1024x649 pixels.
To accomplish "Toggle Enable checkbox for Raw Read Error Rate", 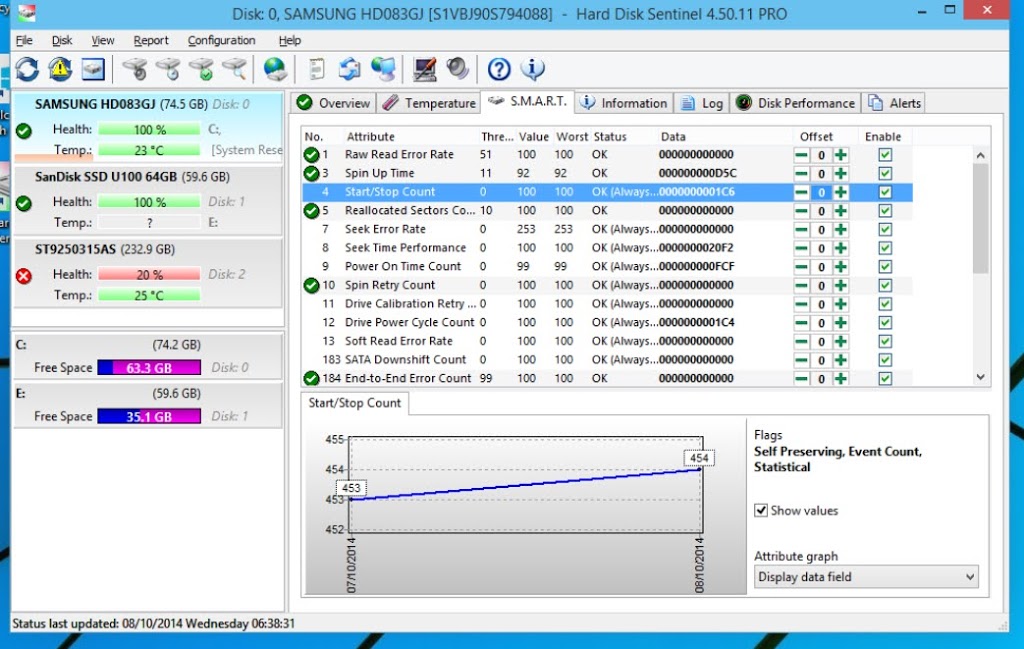I will [x=885, y=155].
